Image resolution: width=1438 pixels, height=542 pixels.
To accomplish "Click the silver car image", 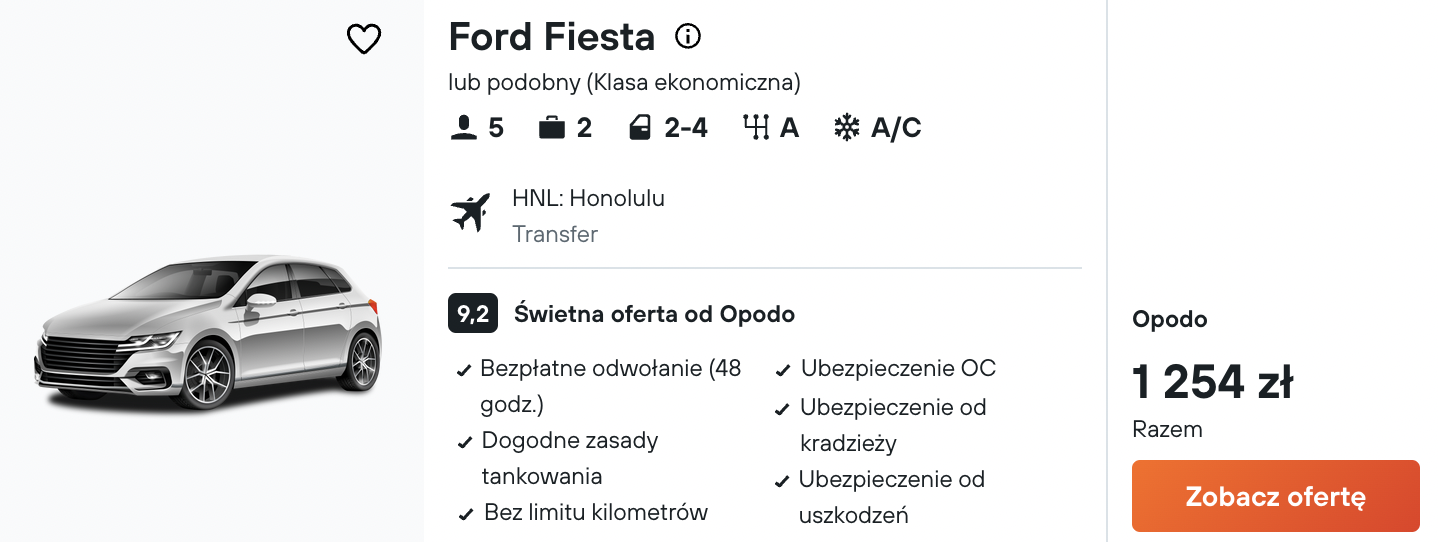I will pyautogui.click(x=208, y=333).
